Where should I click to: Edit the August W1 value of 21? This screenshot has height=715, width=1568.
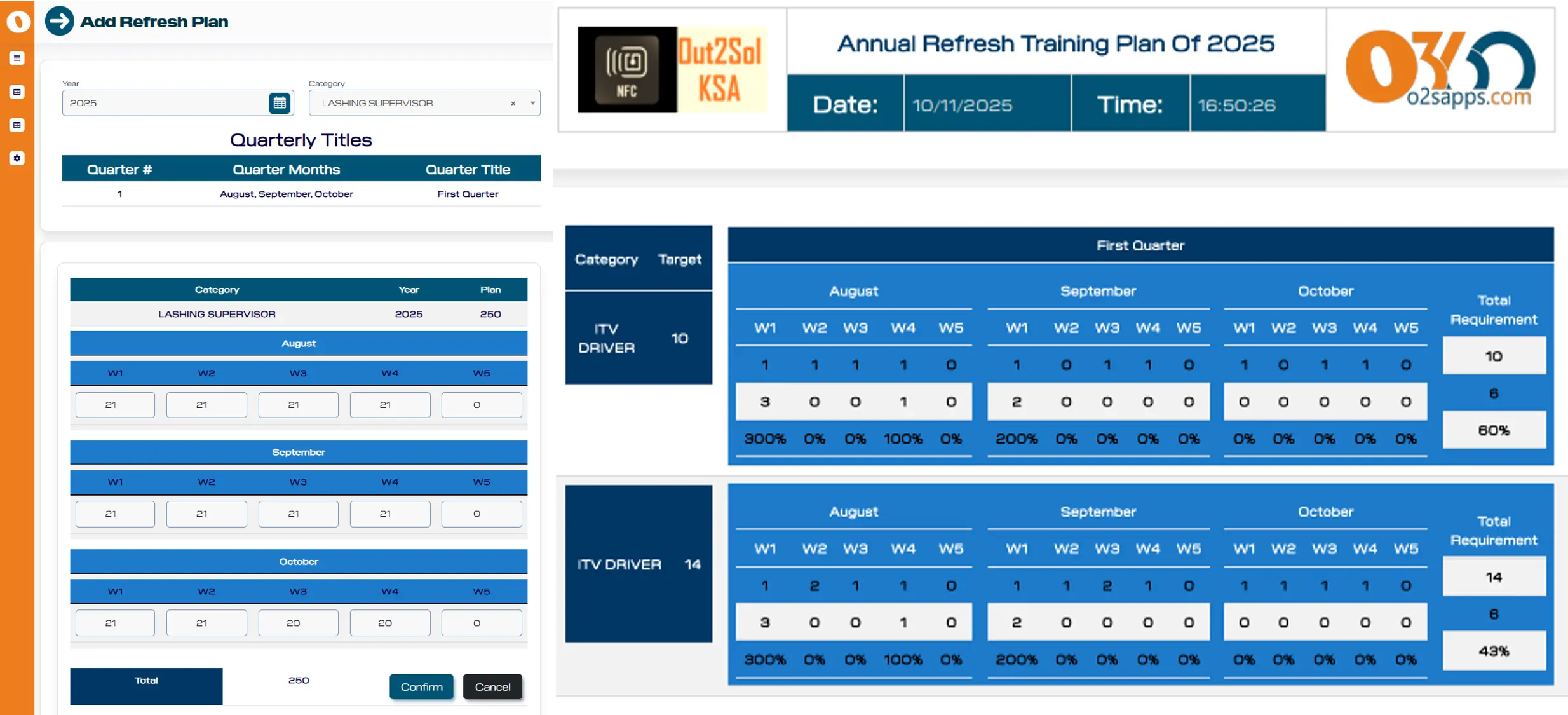[115, 404]
